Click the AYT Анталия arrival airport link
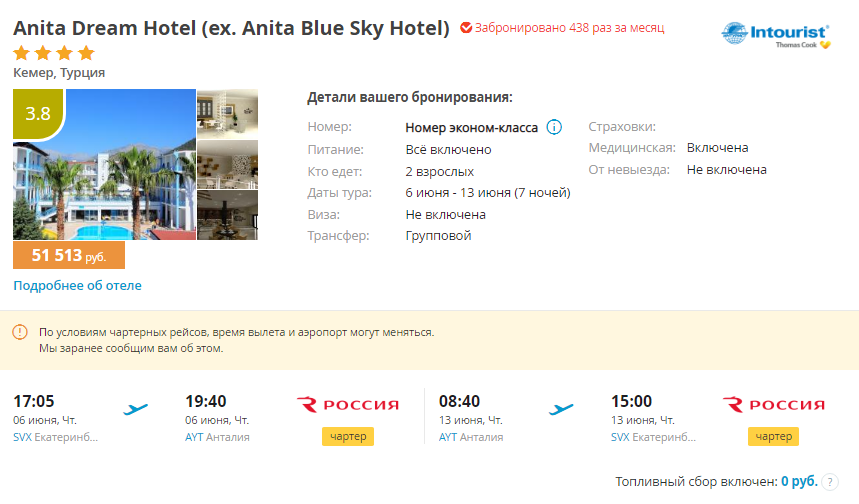 tap(217, 437)
